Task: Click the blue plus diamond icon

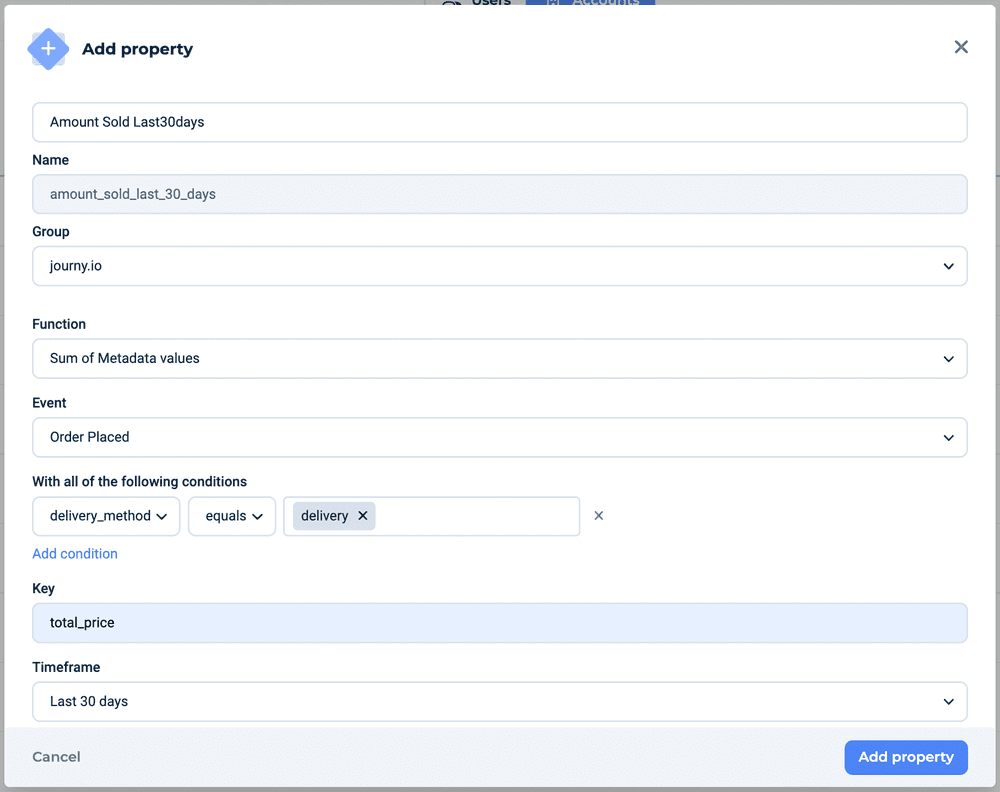Action: (x=48, y=49)
